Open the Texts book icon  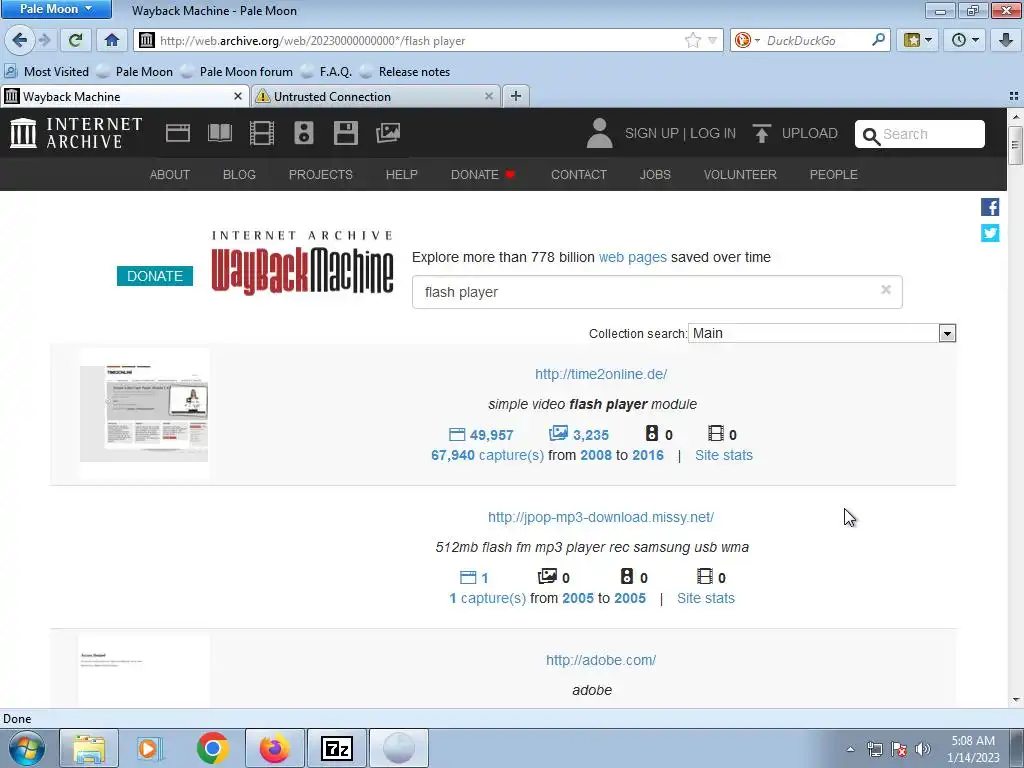[x=219, y=133]
